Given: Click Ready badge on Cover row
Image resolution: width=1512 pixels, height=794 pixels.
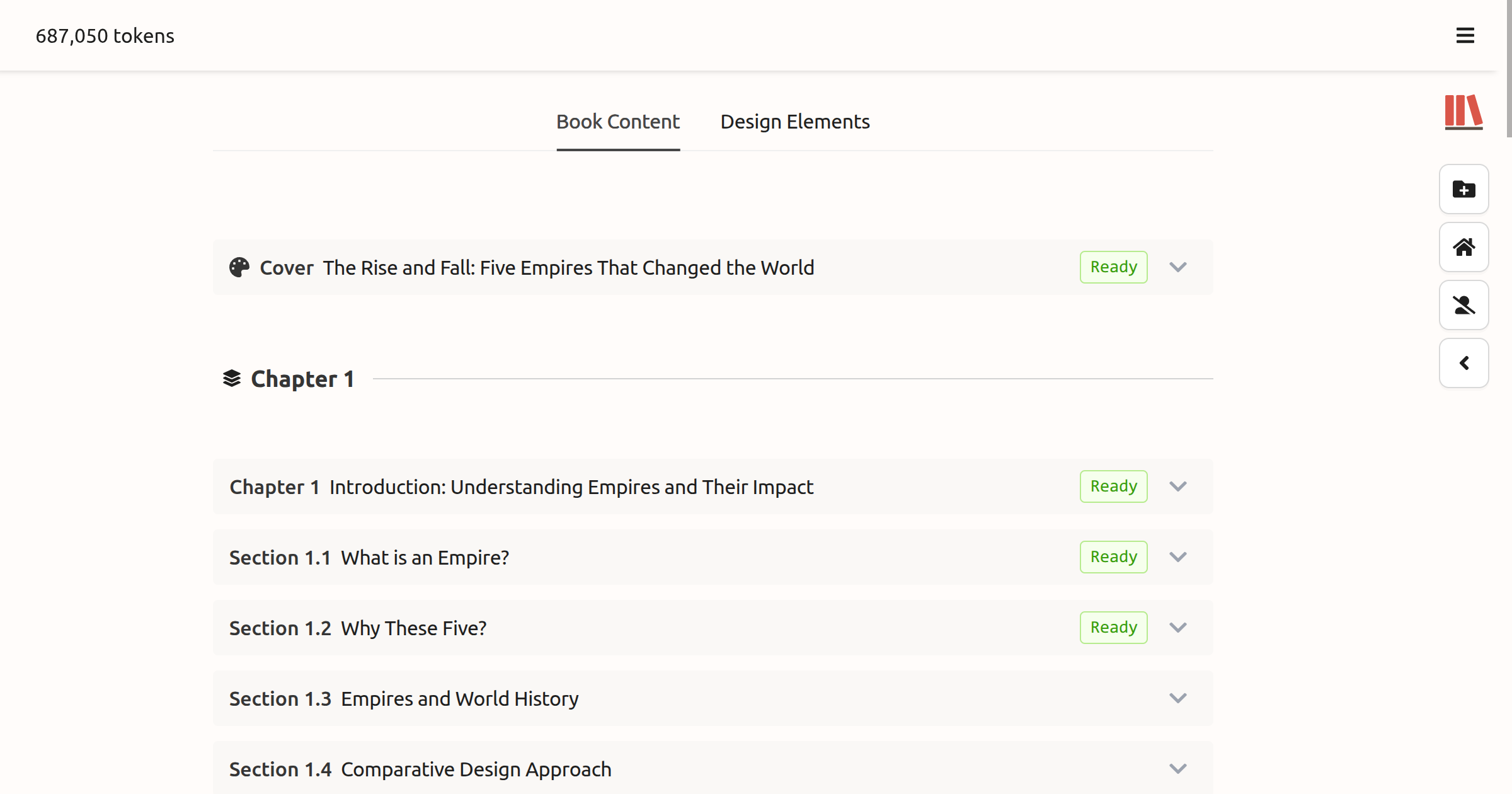Looking at the screenshot, I should [1113, 267].
